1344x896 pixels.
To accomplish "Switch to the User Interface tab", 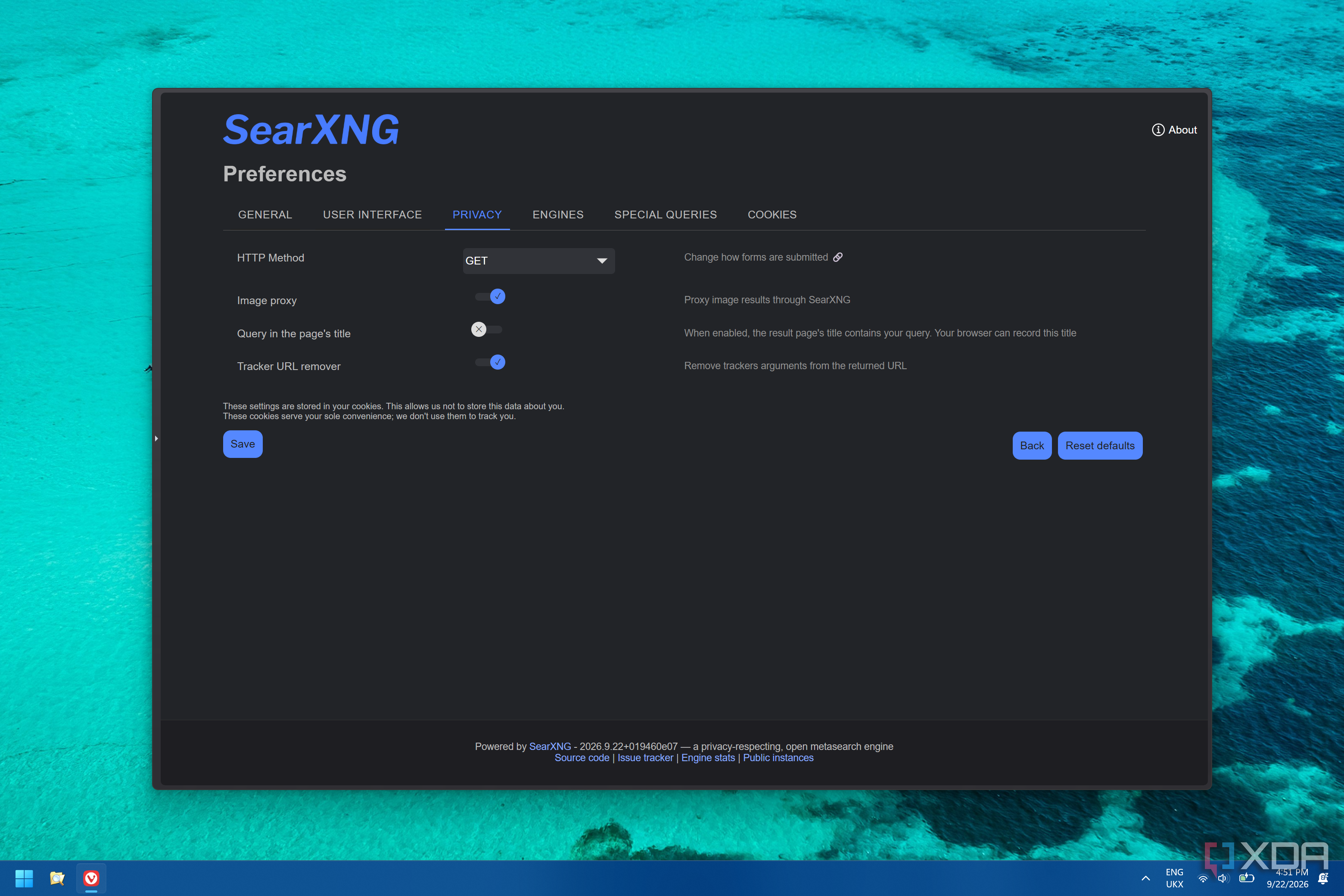I will (373, 215).
